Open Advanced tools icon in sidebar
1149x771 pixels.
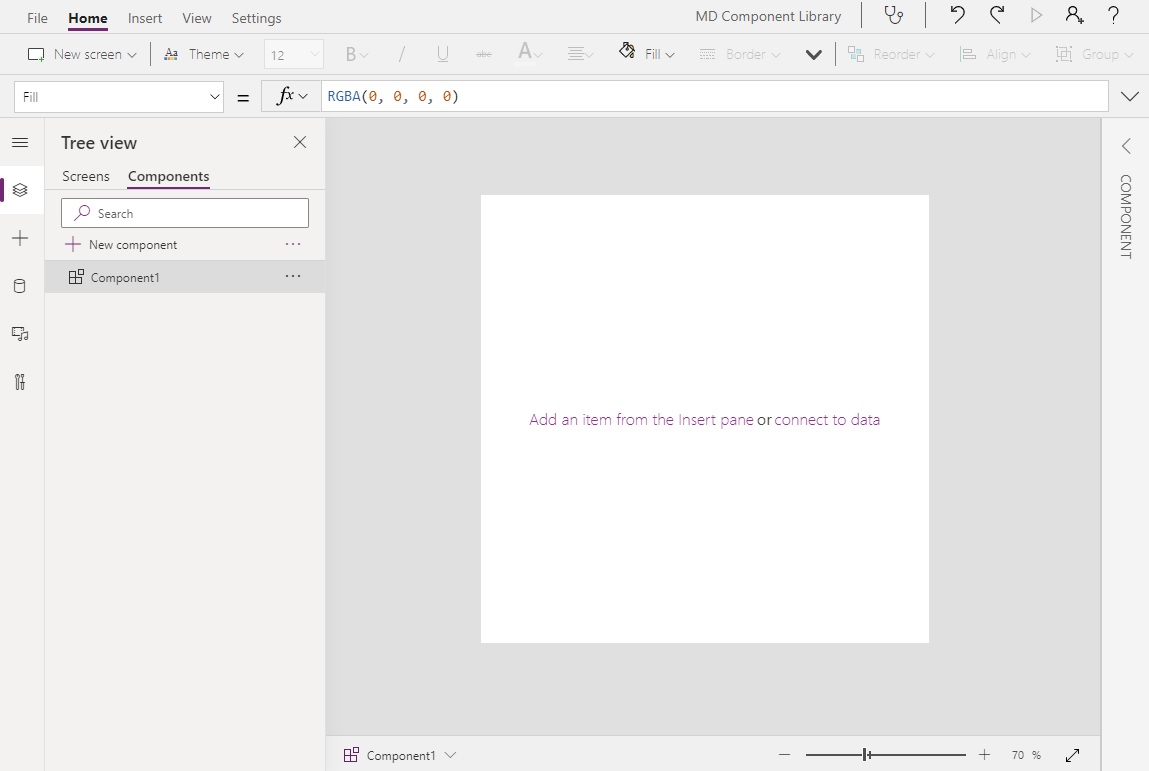(x=20, y=382)
